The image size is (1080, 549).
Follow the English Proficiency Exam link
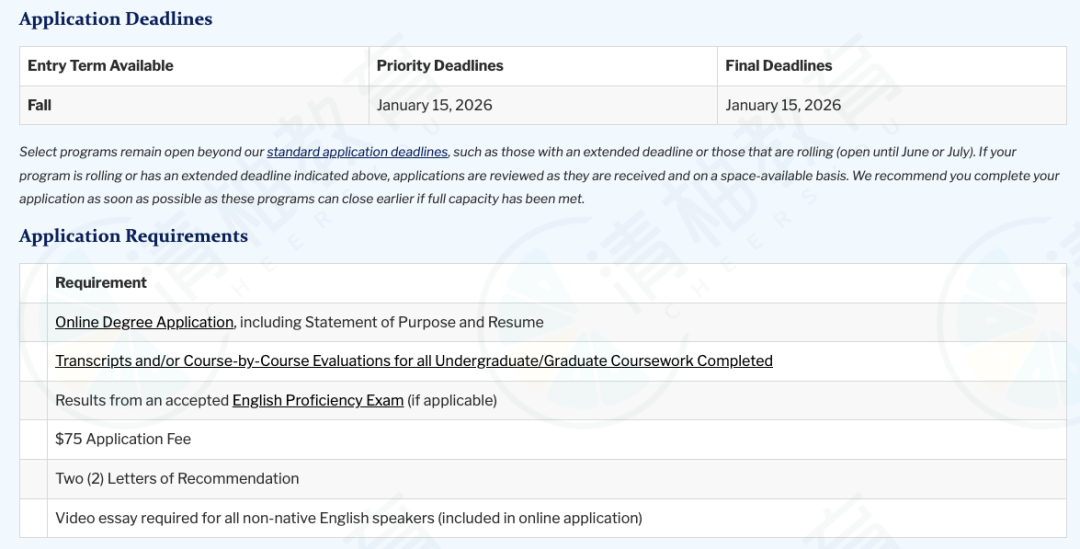pyautogui.click(x=317, y=400)
